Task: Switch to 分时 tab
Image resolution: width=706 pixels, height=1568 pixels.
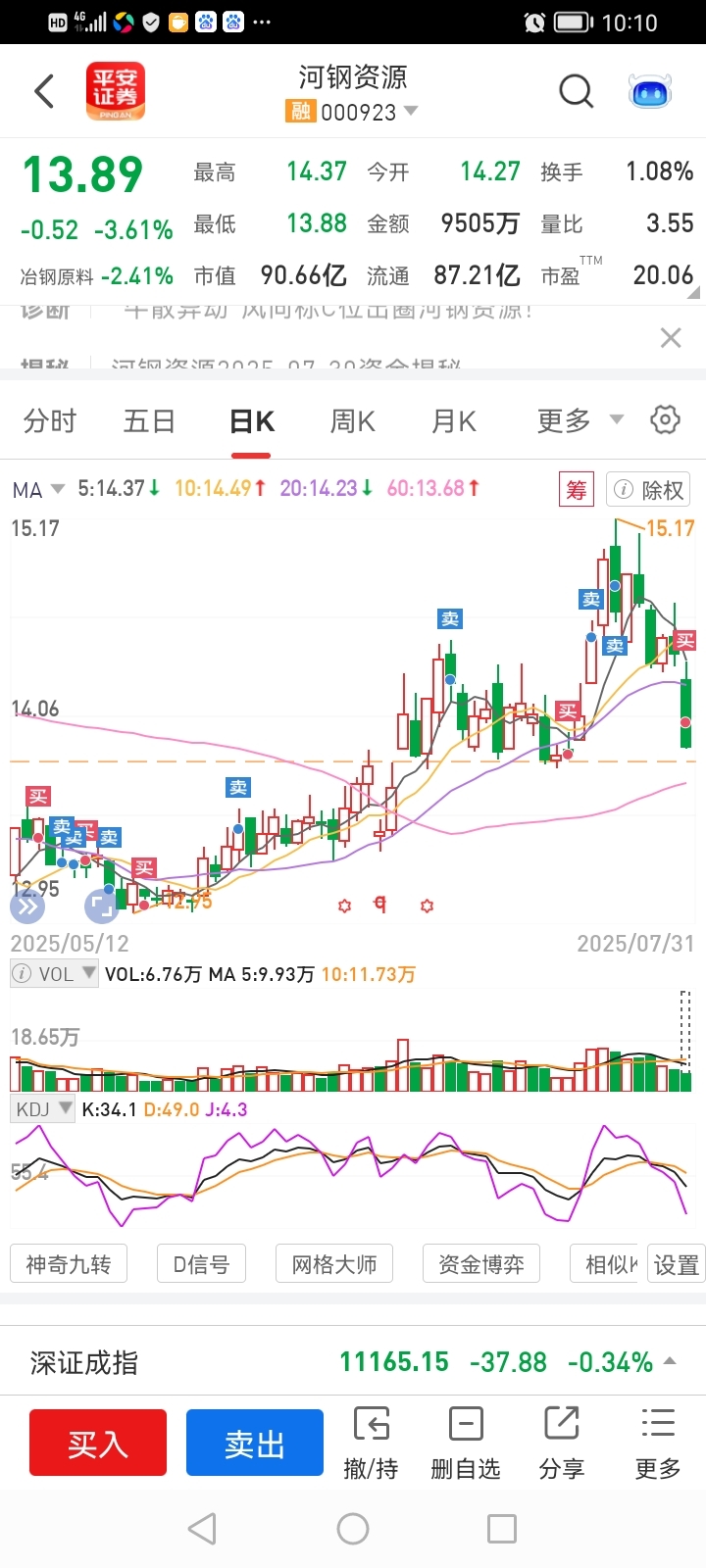Action: pos(50,421)
